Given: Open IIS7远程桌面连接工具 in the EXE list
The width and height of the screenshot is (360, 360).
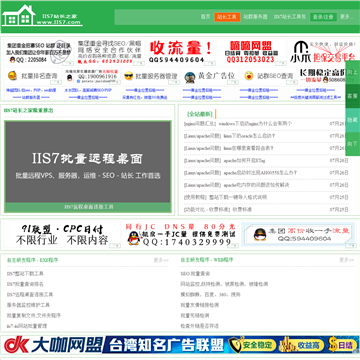Looking at the screenshot, I should pyautogui.click(x=30, y=295).
